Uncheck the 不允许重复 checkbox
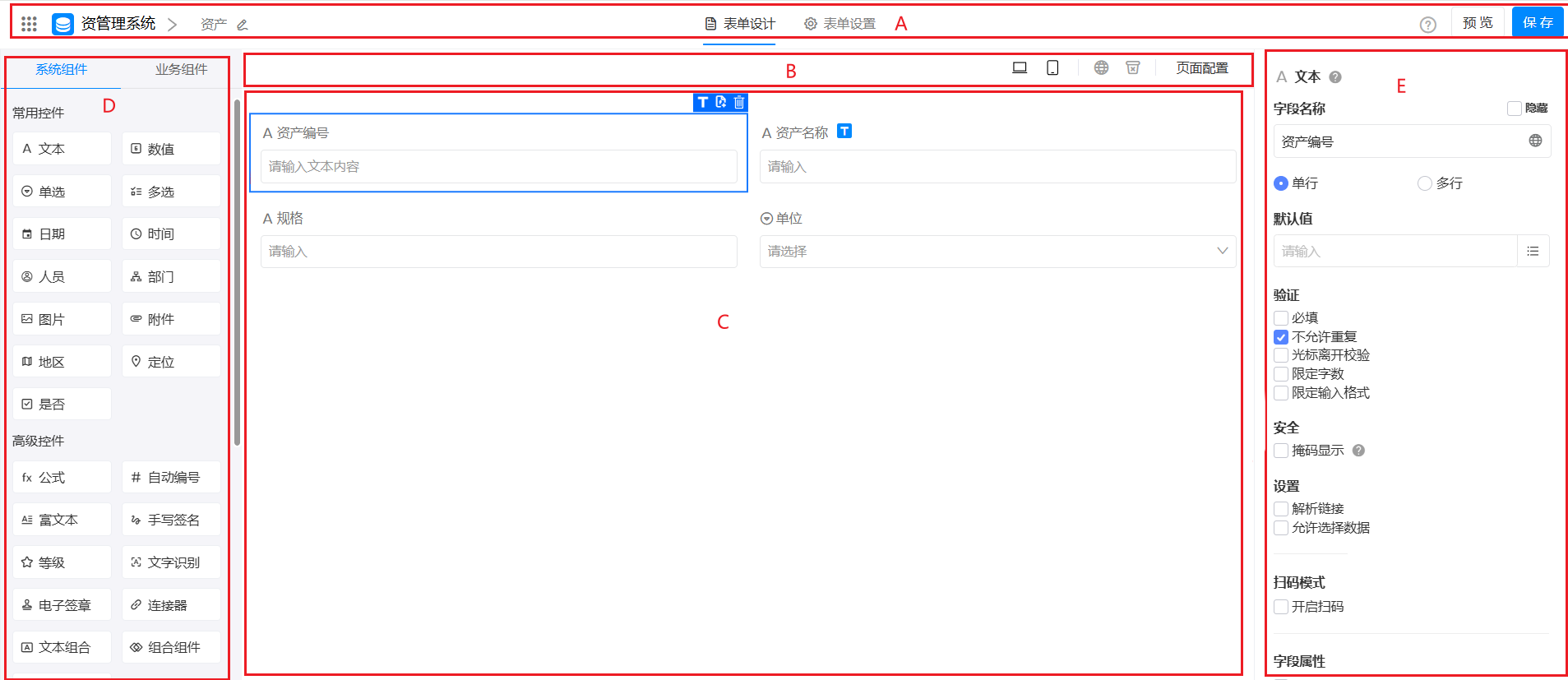Image resolution: width=1568 pixels, height=680 pixels. pos(1281,337)
